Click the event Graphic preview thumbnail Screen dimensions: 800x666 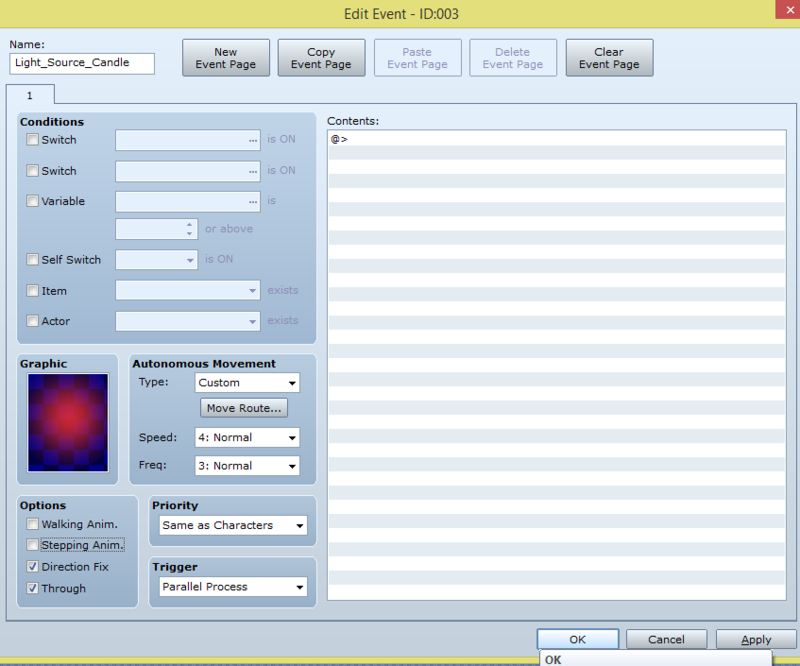(68, 422)
